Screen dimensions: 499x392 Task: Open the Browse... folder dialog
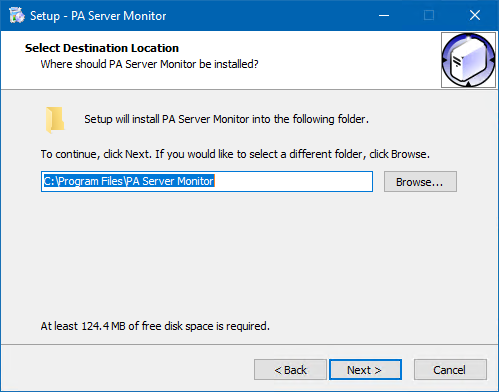[420, 182]
